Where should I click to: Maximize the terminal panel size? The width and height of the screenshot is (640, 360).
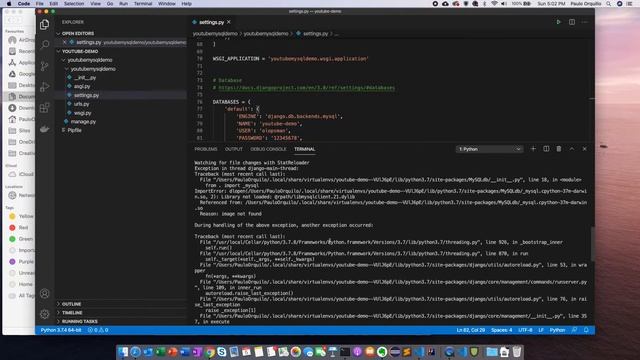tap(572, 149)
